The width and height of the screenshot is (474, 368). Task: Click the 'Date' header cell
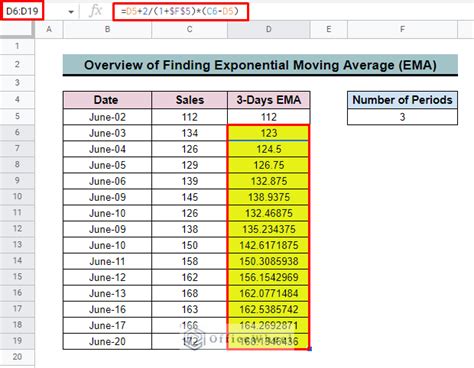click(107, 100)
